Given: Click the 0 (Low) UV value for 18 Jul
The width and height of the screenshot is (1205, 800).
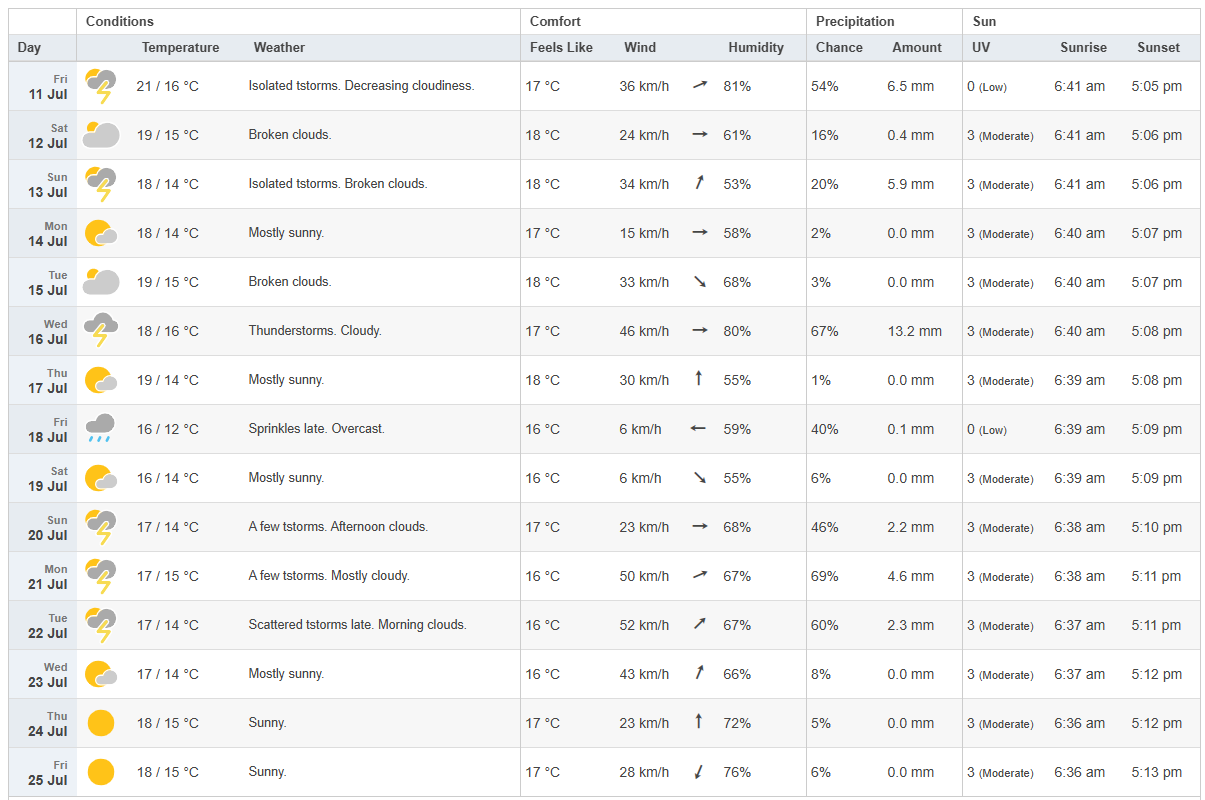Looking at the screenshot, I should click(987, 429).
